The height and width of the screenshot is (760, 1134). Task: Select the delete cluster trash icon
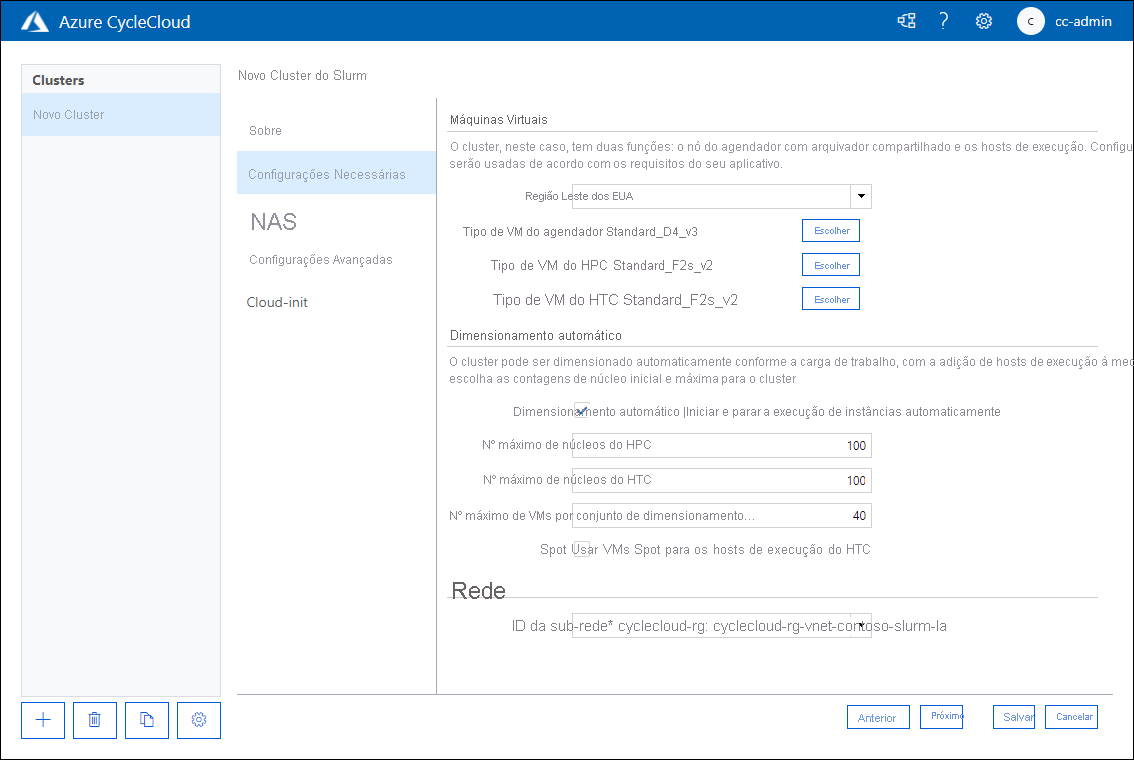94,720
